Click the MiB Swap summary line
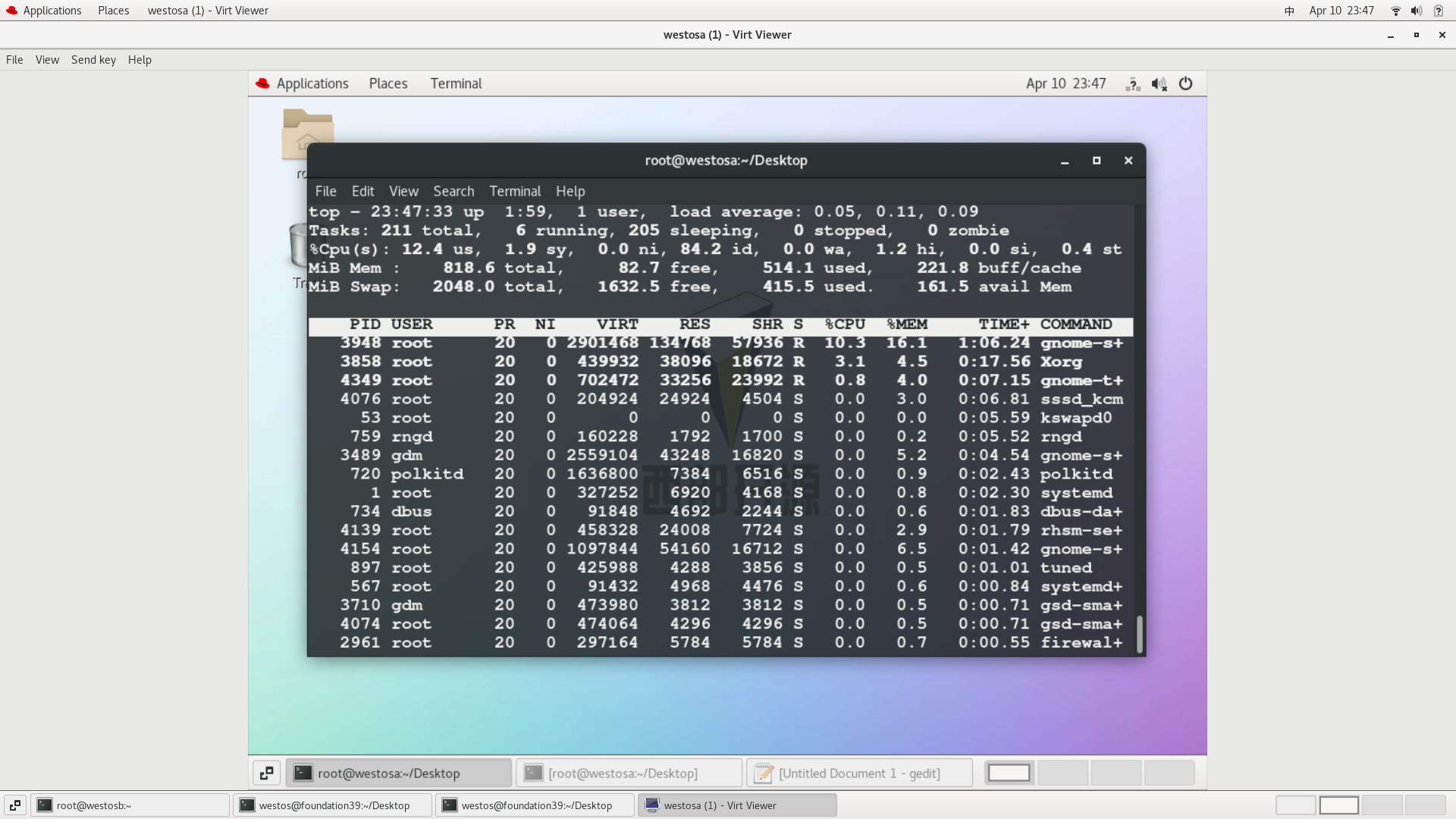The height and width of the screenshot is (819, 1456). tap(690, 287)
